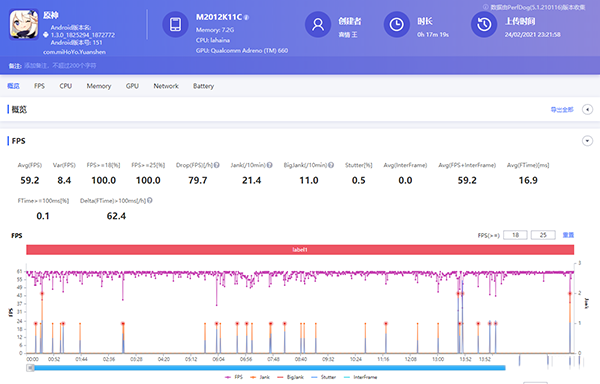Click help icon next to BigJank(/10min)
This screenshot has width=600, height=384.
pyautogui.click(x=331, y=165)
